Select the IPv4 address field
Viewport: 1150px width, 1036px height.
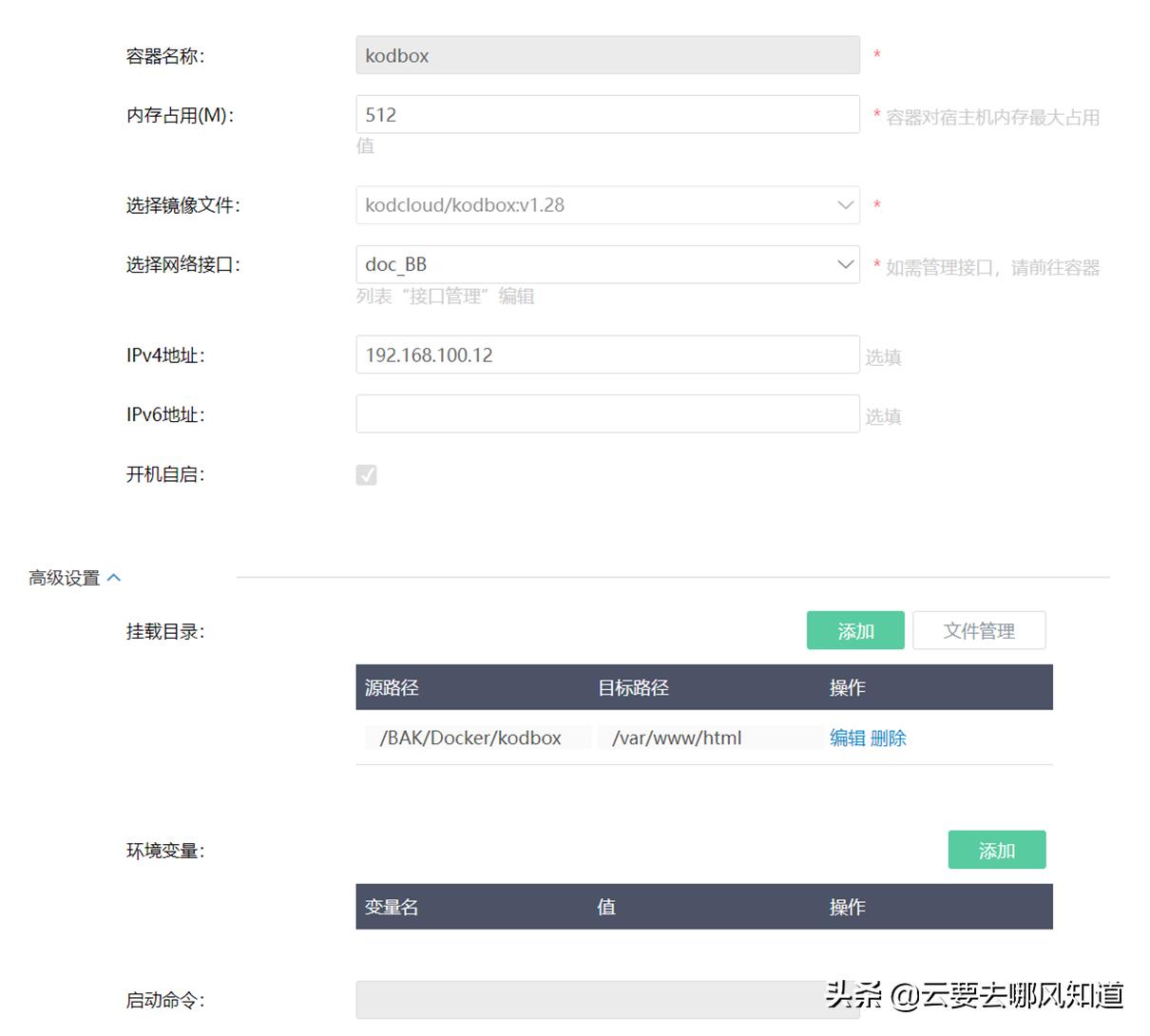tap(608, 354)
